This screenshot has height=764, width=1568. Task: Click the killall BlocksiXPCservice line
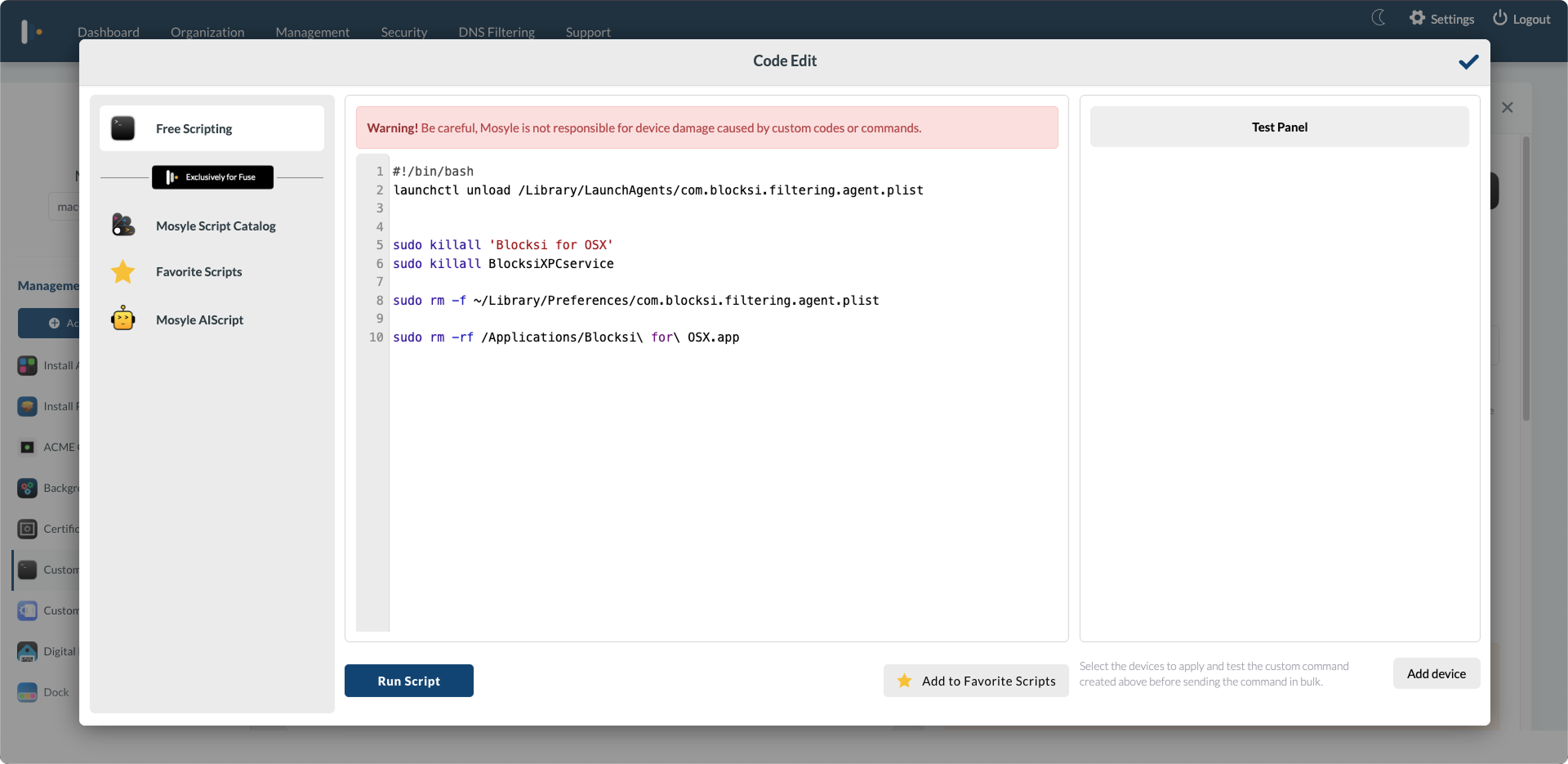[x=503, y=264]
